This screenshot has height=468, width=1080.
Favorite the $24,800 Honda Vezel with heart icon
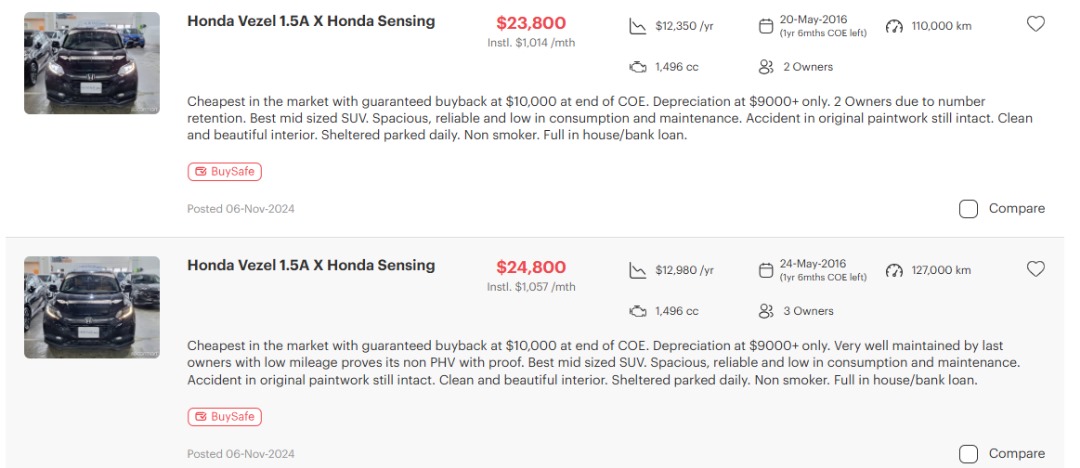[1036, 269]
